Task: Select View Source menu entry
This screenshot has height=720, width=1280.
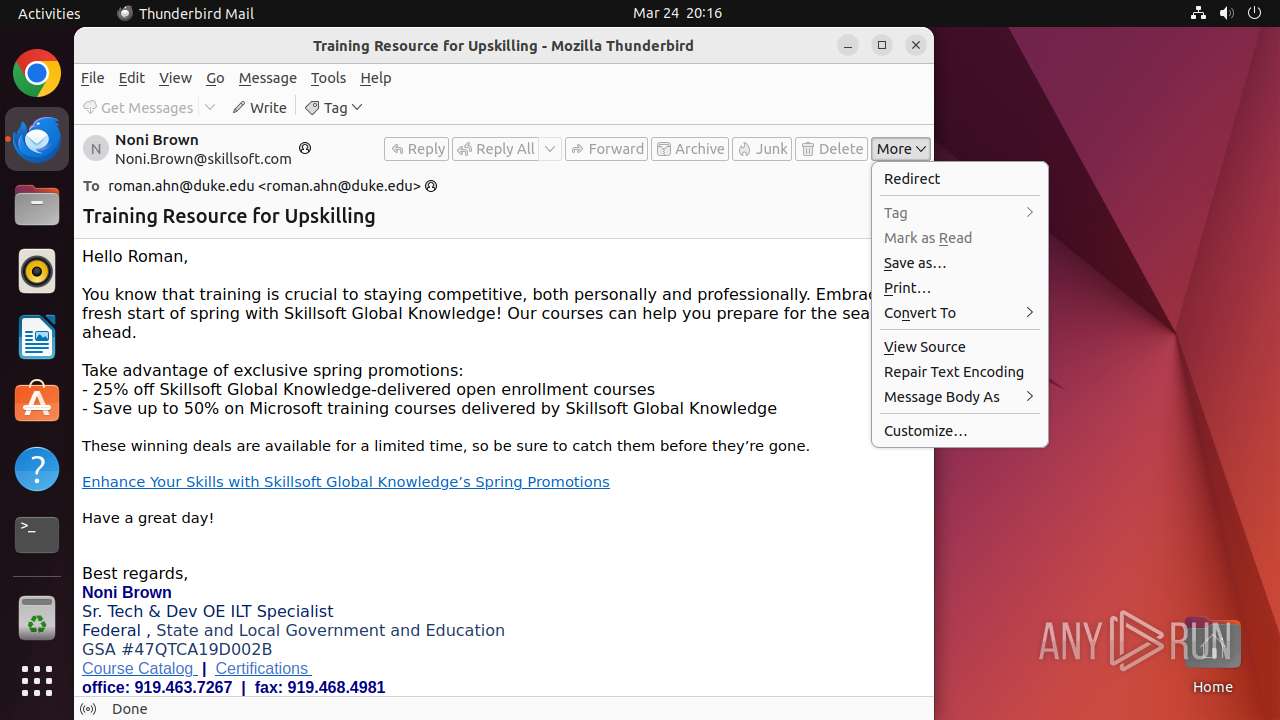Action: (959, 347)
